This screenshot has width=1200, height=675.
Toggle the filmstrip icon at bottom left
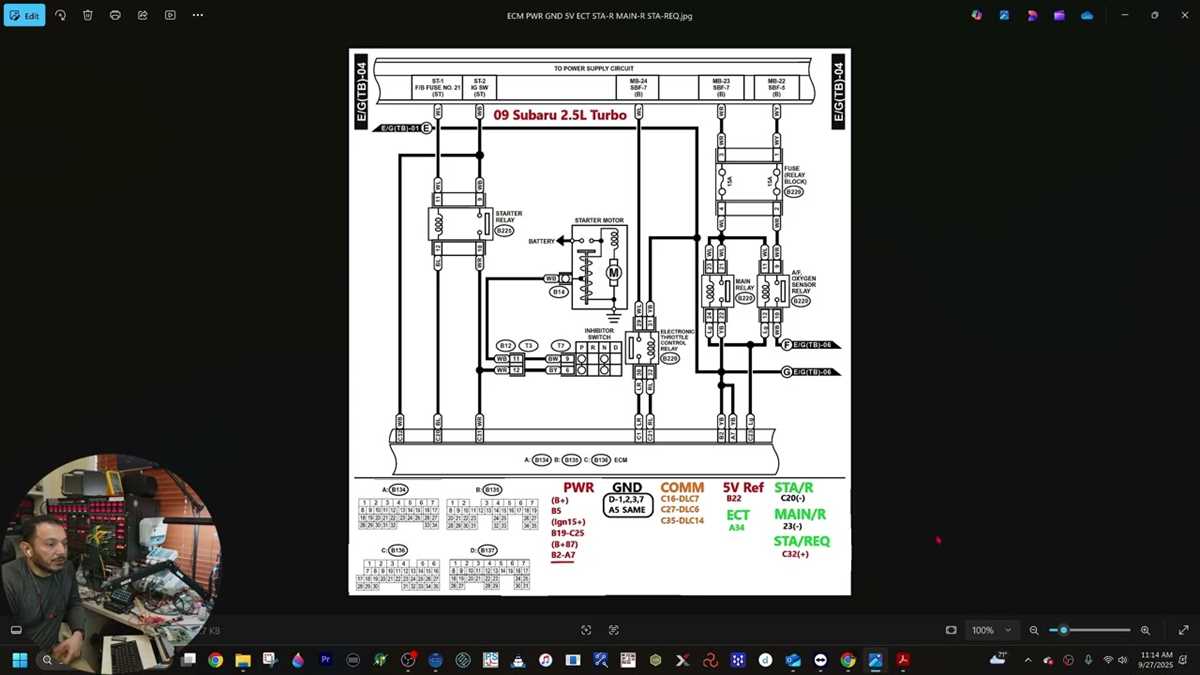(x=16, y=630)
